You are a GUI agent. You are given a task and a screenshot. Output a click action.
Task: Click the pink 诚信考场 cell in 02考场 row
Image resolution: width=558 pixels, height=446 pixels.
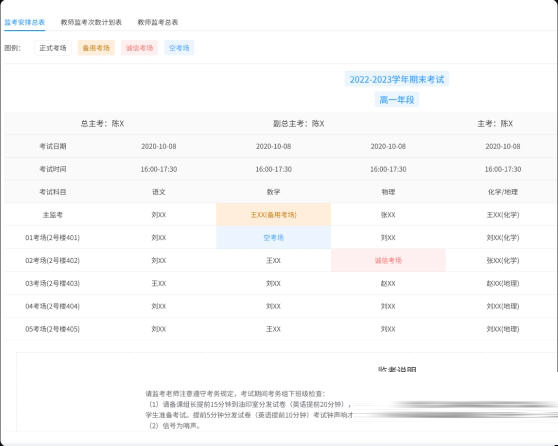(388, 261)
